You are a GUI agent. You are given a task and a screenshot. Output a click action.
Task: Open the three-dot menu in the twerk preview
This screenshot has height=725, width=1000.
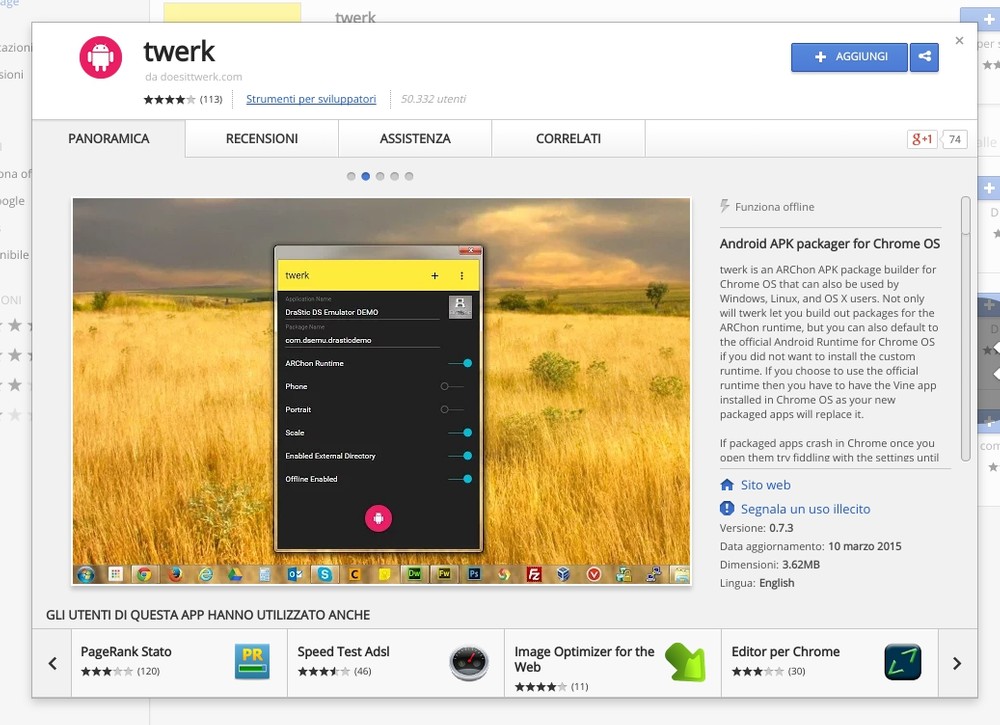coord(462,275)
